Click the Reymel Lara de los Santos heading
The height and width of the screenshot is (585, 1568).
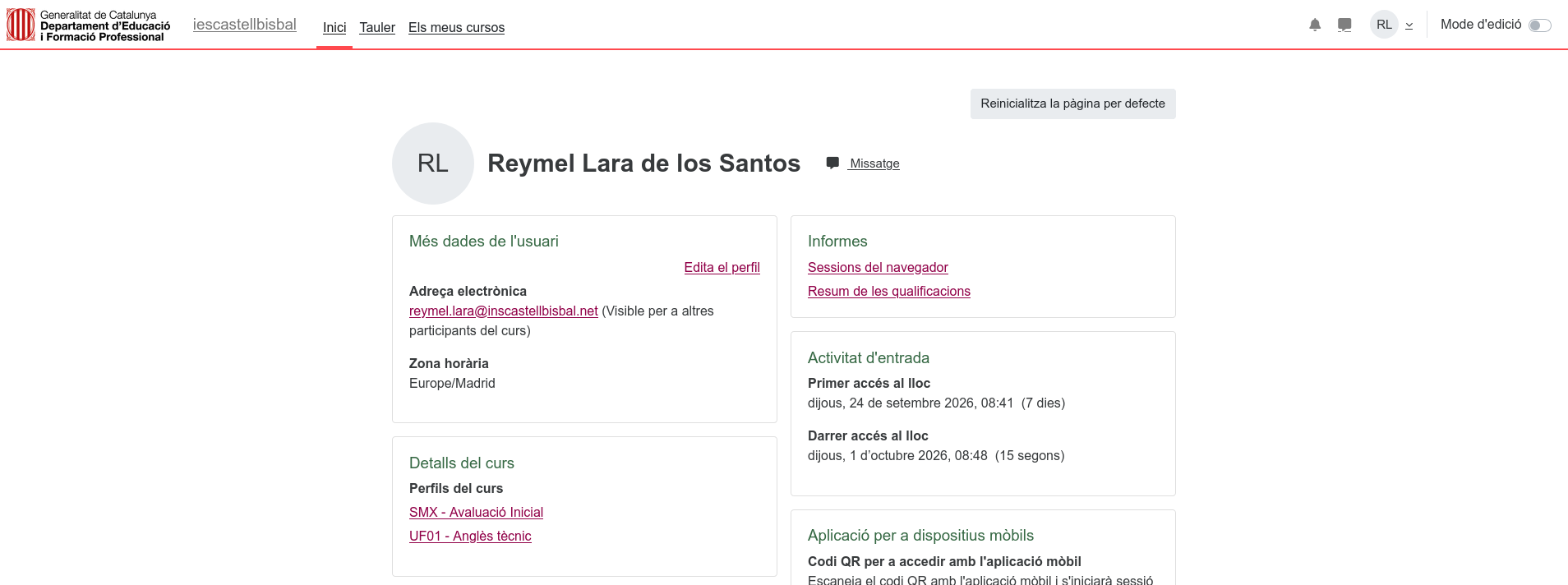[x=643, y=163]
